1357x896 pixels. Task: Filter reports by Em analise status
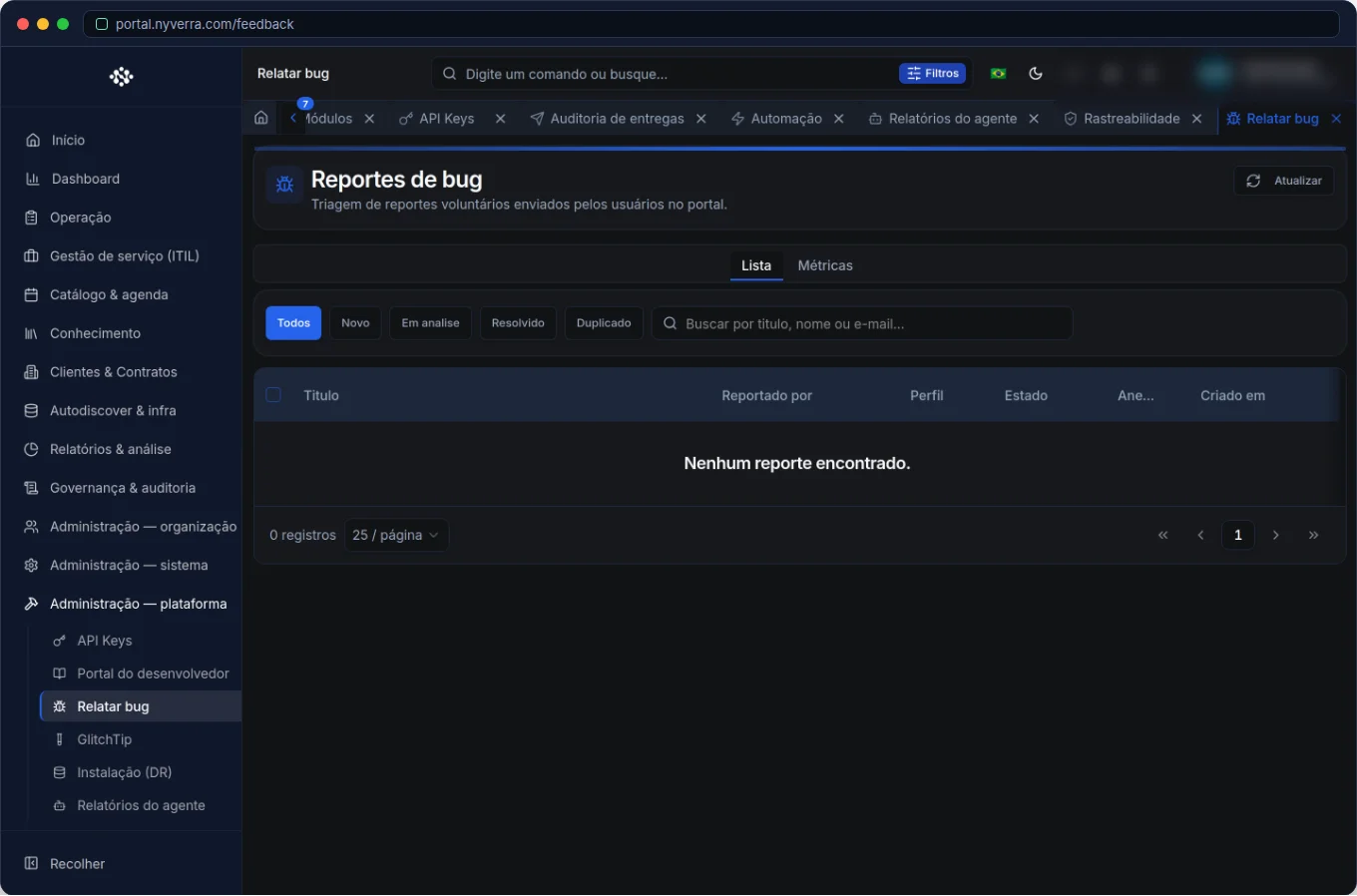coord(430,323)
